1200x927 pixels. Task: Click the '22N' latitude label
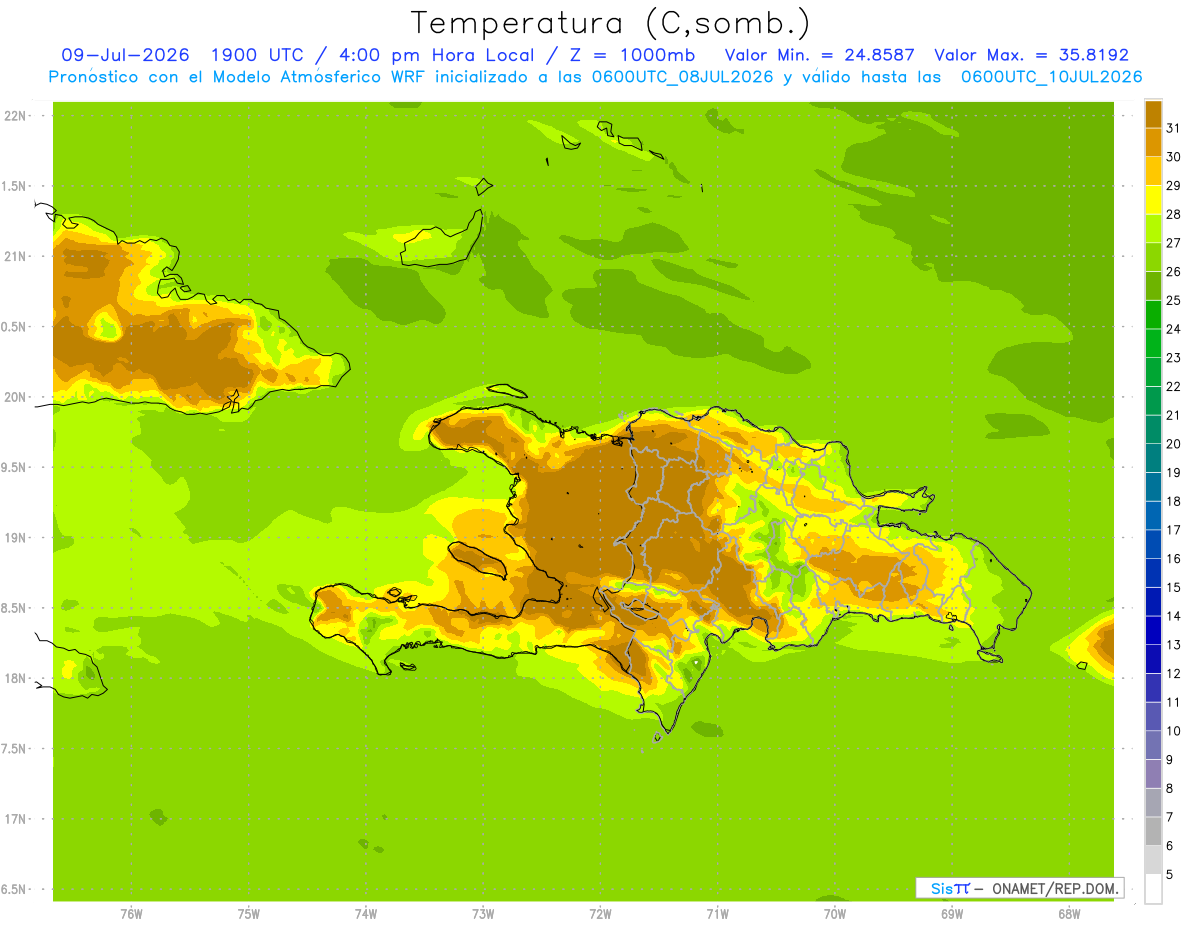click(15, 116)
